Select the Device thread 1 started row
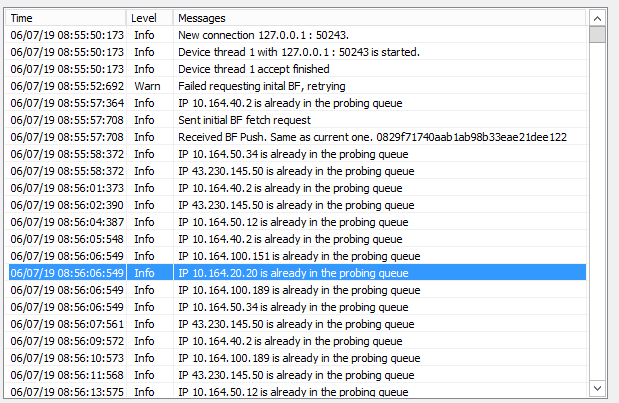This screenshot has height=403, width=619. pos(298,52)
